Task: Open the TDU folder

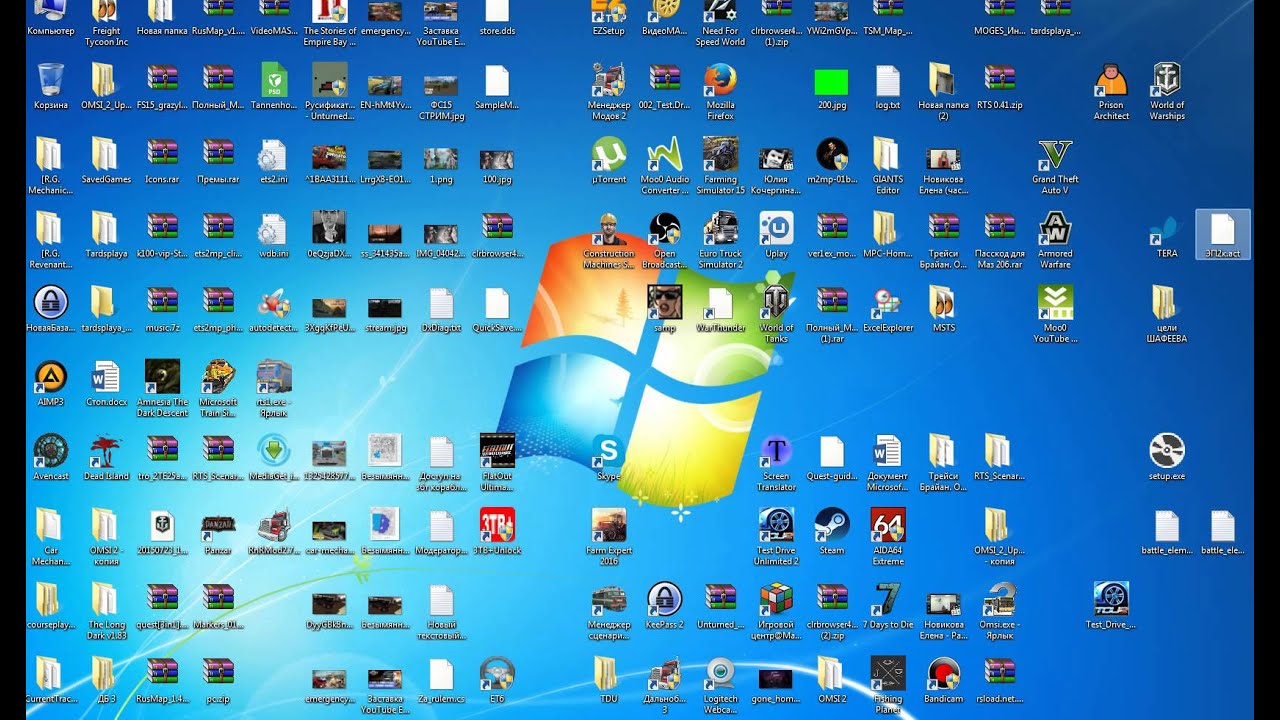Action: pos(608,680)
